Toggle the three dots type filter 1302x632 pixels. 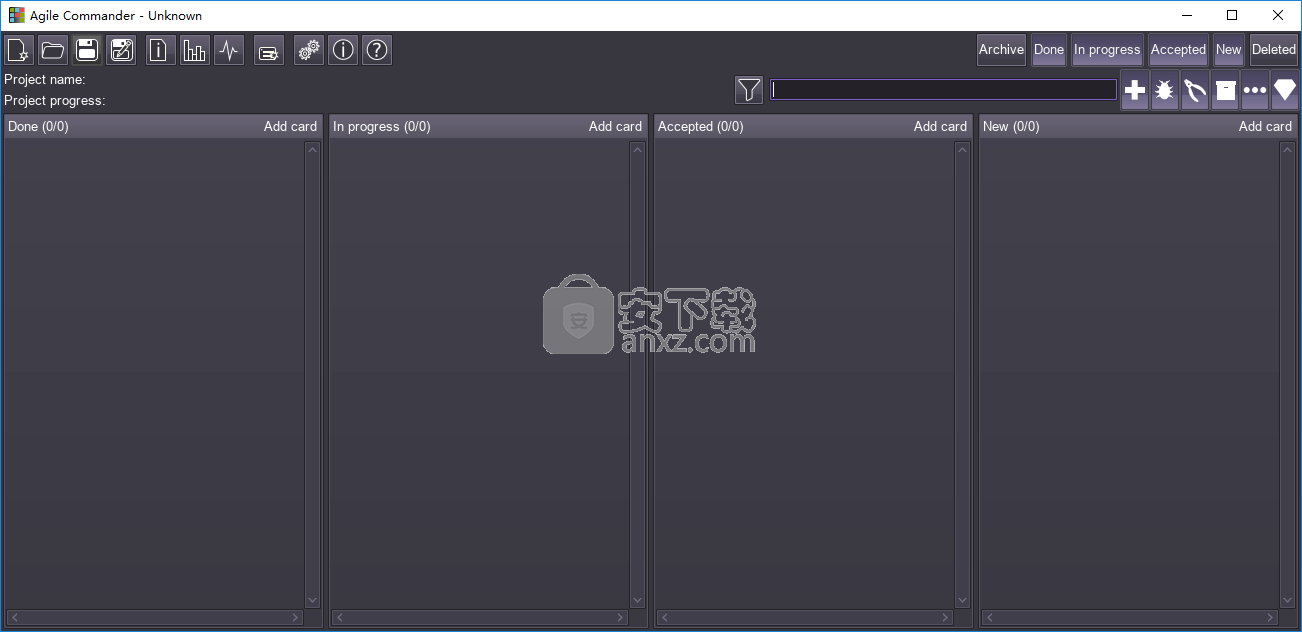1255,90
